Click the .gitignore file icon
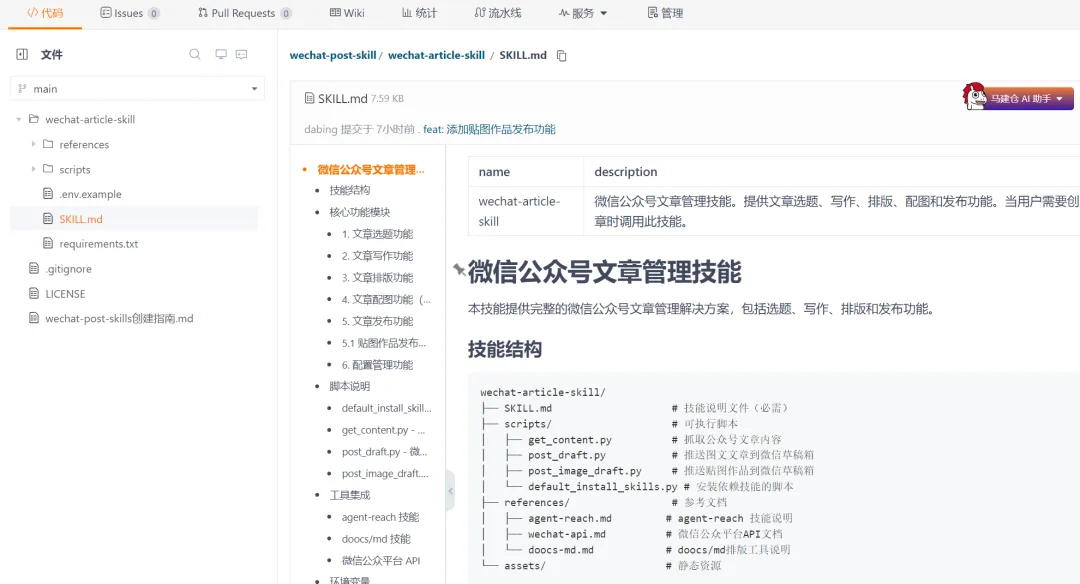Screen dimensions: 1080x584 pos(34,268)
